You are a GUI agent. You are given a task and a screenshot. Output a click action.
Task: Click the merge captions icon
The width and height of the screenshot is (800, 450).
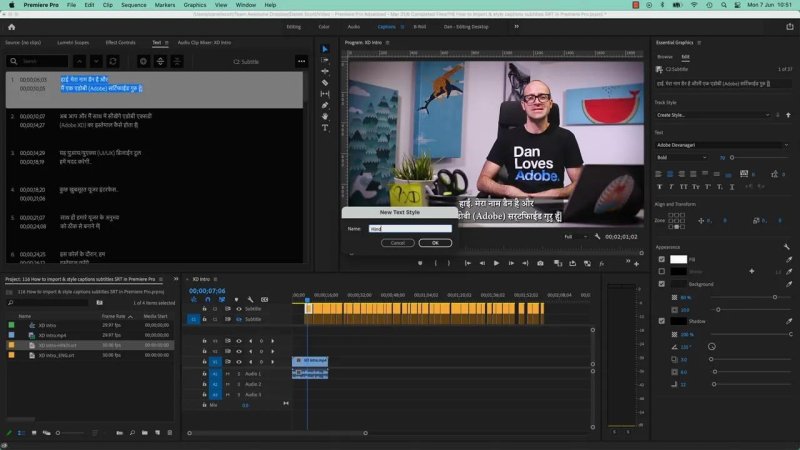point(177,61)
